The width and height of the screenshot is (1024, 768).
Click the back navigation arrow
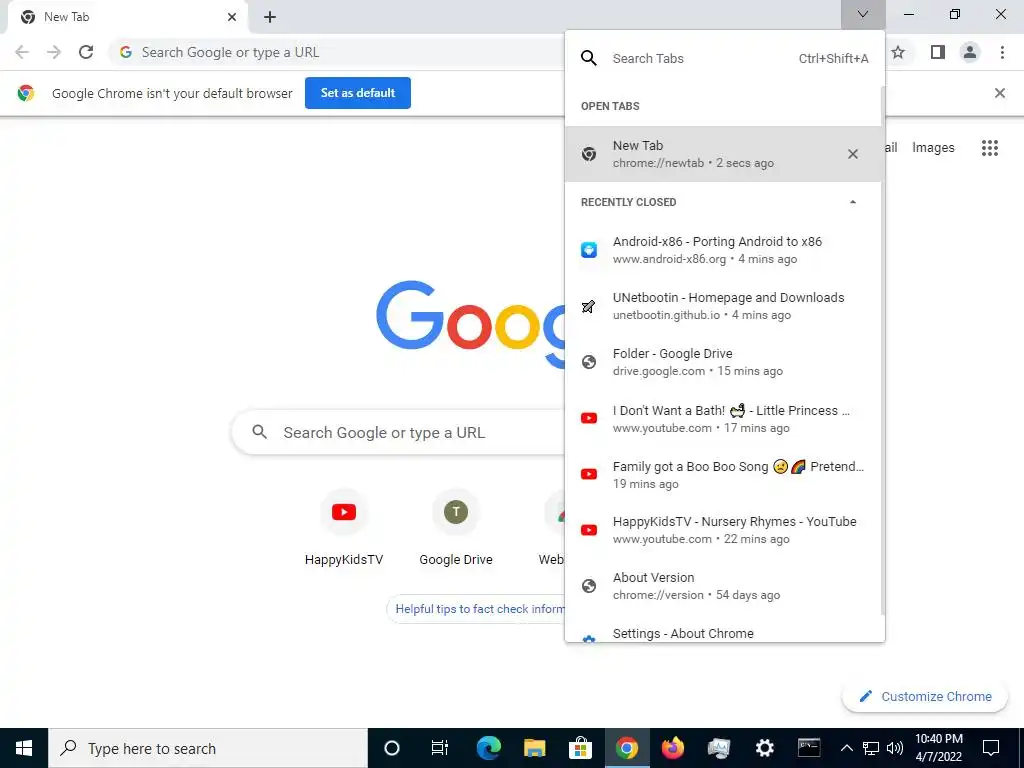click(x=22, y=52)
